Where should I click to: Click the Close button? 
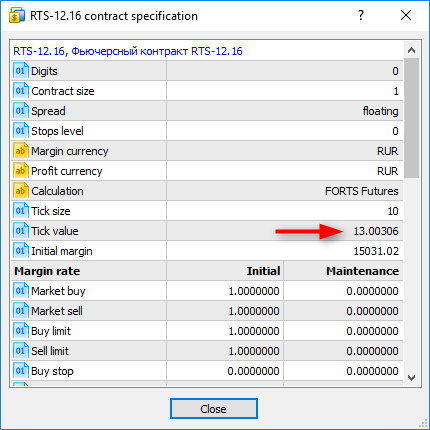[x=214, y=409]
